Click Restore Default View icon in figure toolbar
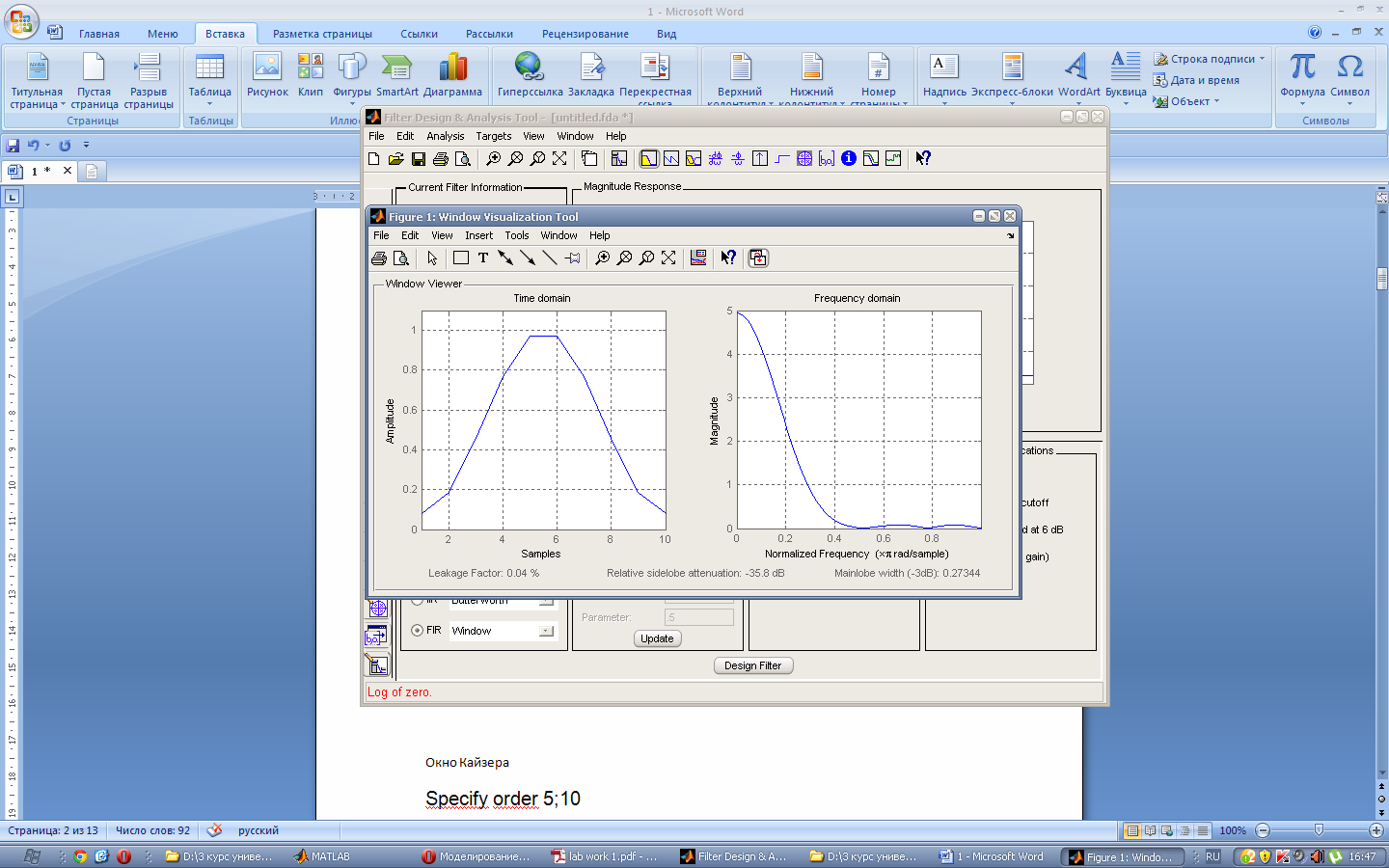This screenshot has width=1389, height=868. [668, 258]
